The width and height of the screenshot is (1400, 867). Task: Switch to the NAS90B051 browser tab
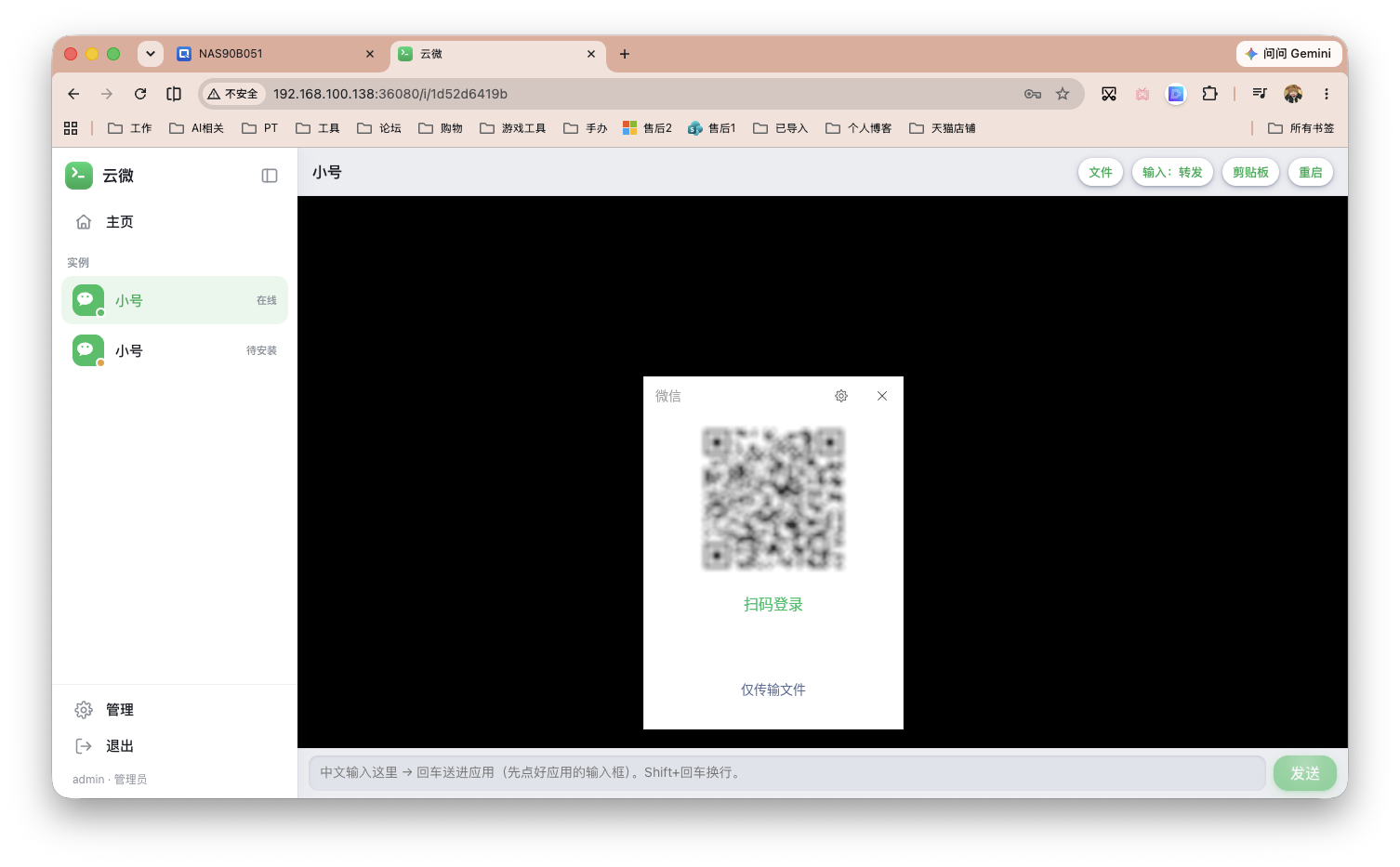tap(276, 54)
